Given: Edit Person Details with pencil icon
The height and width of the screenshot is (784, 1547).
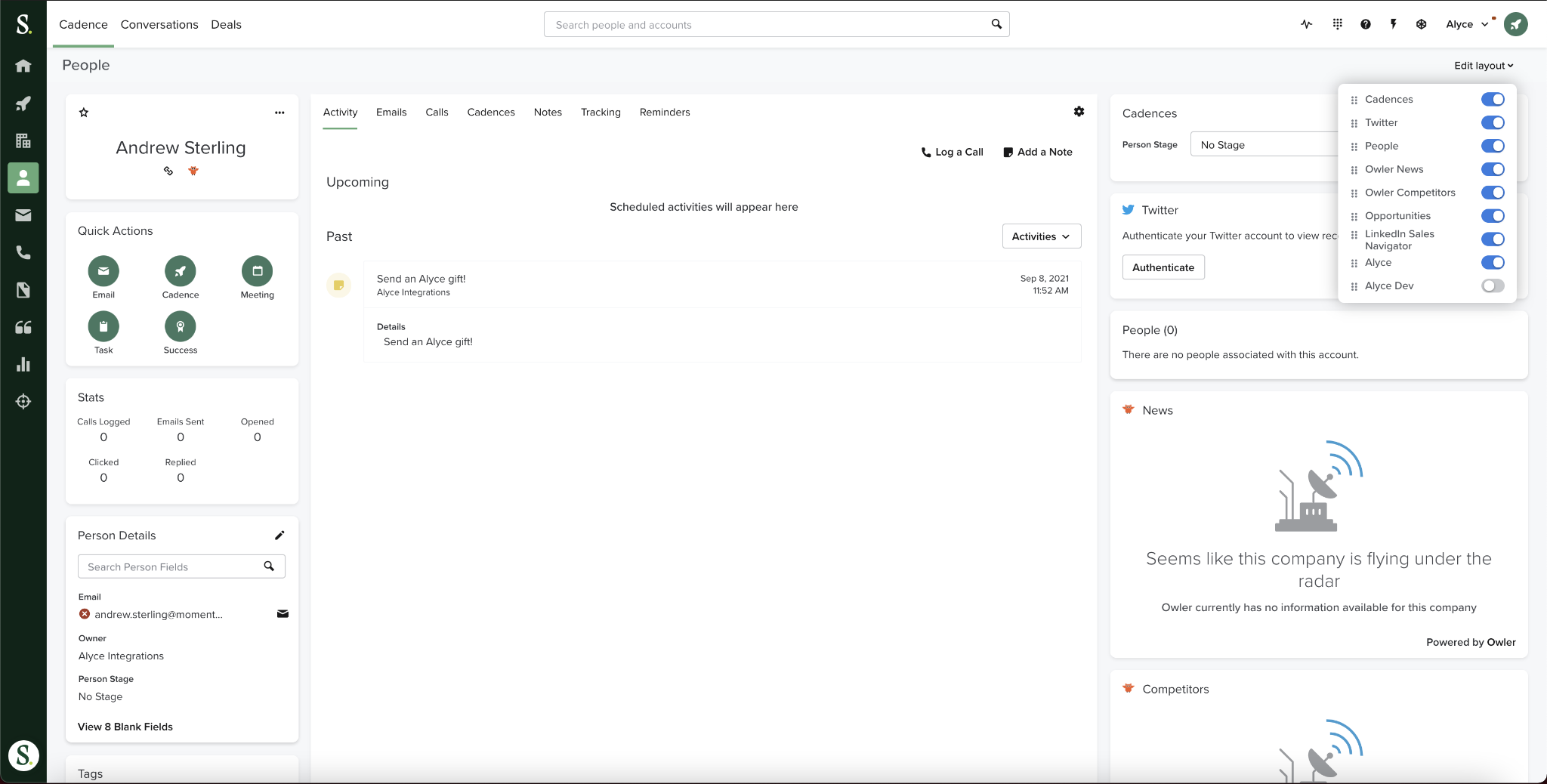Looking at the screenshot, I should (x=279, y=536).
